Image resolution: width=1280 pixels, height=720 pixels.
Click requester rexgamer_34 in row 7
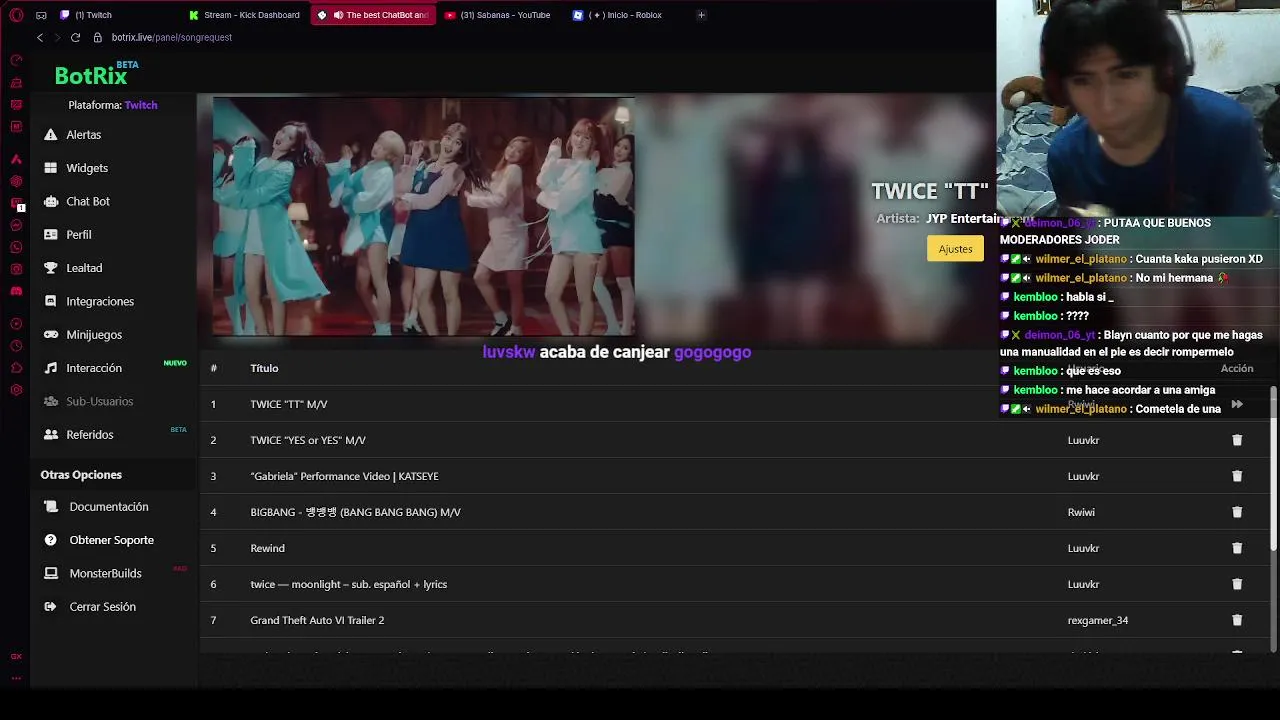pyautogui.click(x=1097, y=620)
